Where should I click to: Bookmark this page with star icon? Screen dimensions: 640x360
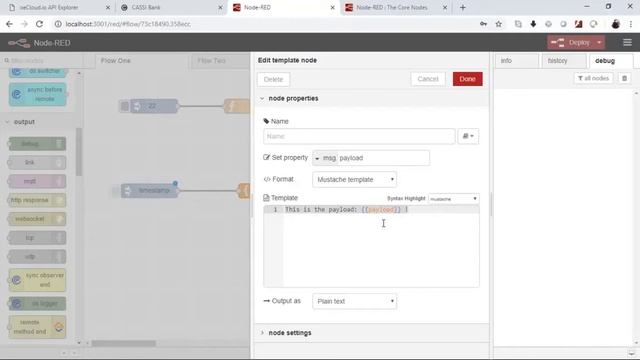498,24
